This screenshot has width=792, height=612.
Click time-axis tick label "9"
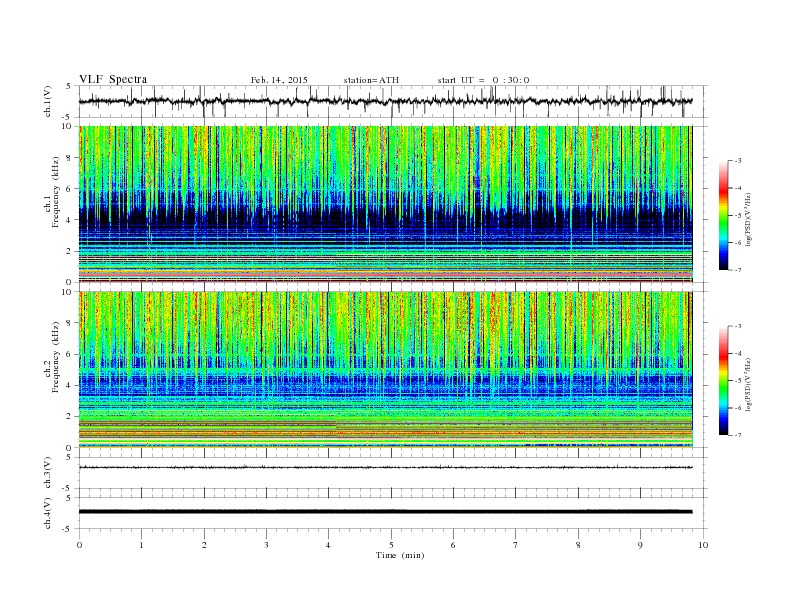[x=640, y=545]
